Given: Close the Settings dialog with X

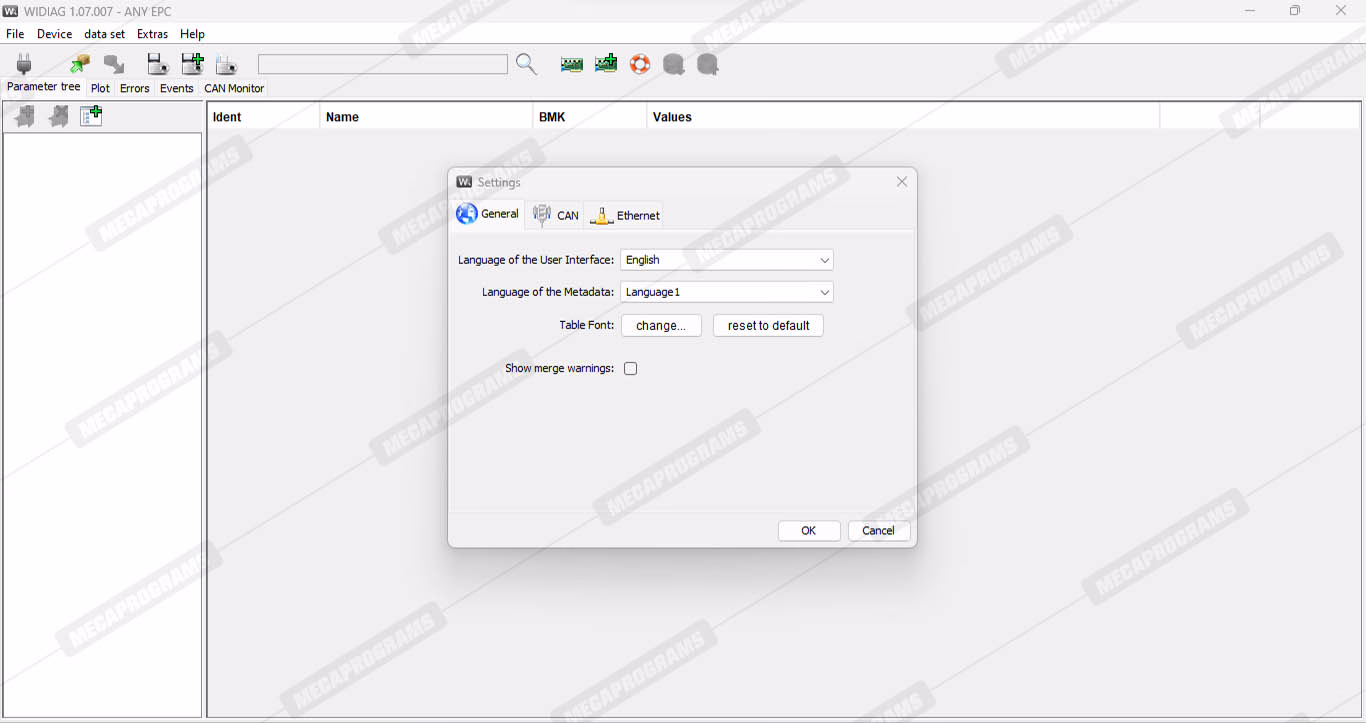Looking at the screenshot, I should 902,182.
